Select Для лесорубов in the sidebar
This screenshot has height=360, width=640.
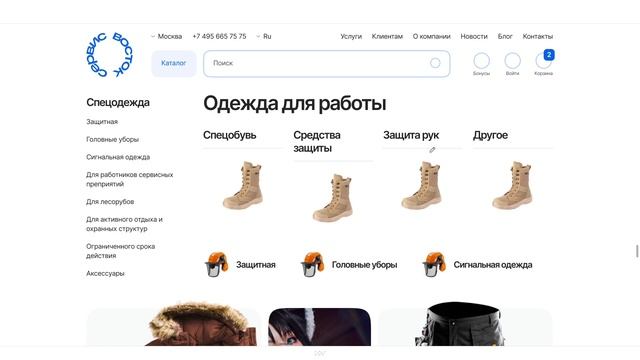110,202
